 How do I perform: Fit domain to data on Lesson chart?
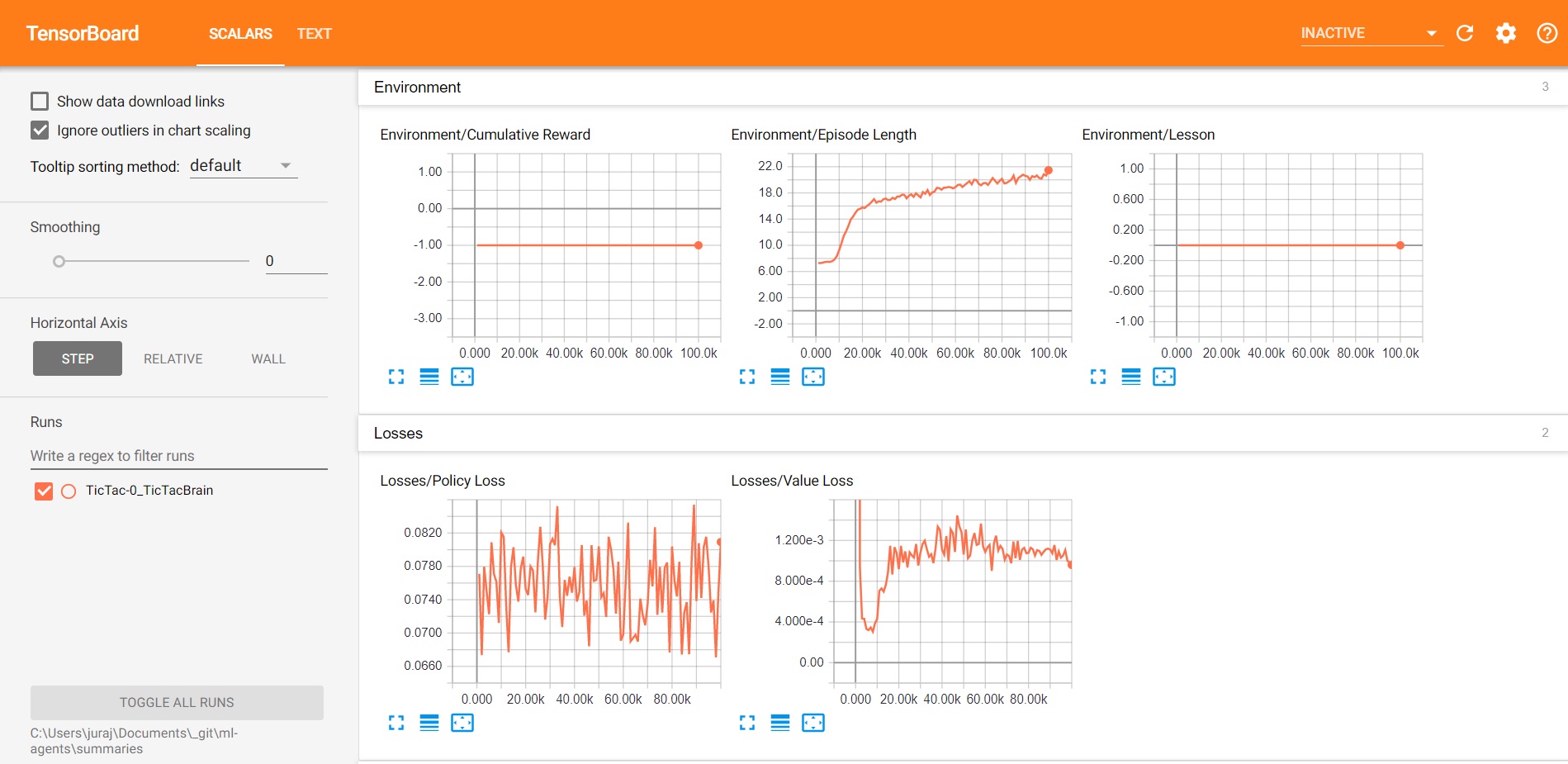tap(1164, 377)
